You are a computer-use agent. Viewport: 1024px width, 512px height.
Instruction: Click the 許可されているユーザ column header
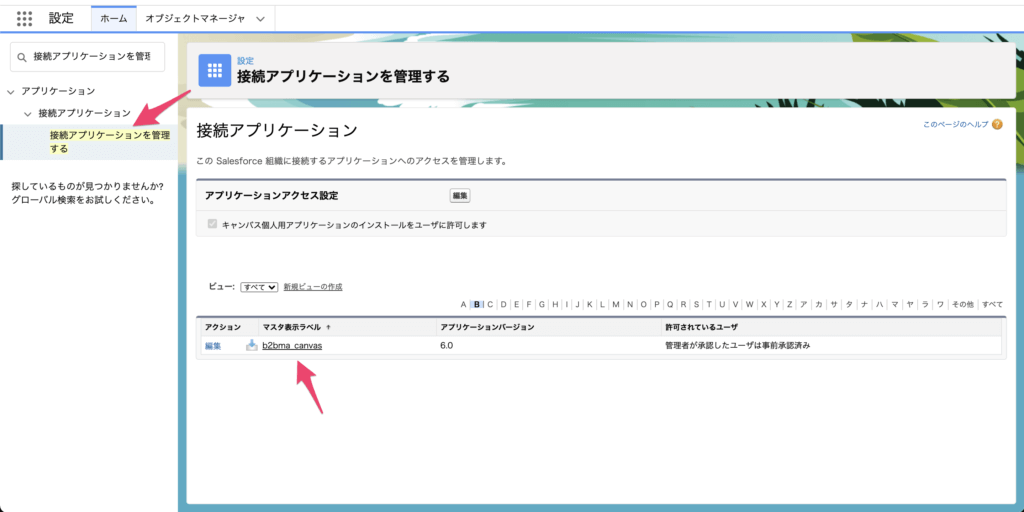(x=701, y=327)
